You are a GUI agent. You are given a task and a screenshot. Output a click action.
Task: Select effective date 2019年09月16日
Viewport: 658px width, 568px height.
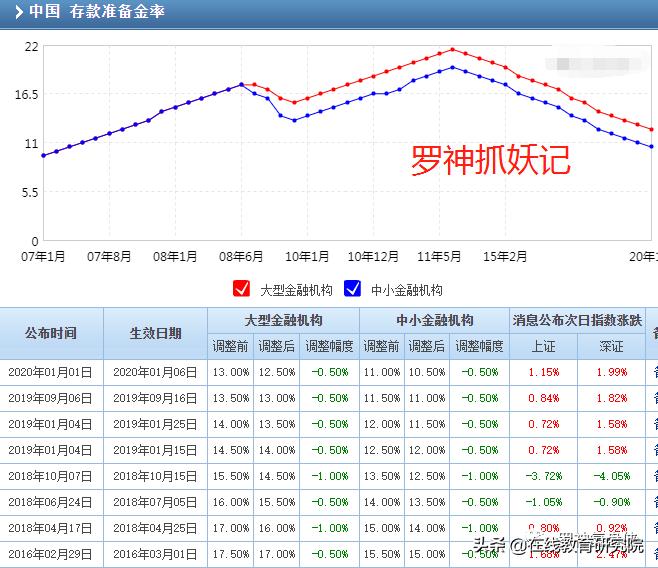click(x=155, y=398)
